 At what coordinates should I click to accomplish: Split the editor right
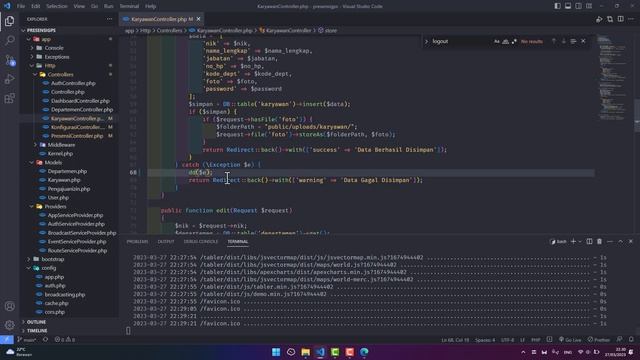point(620,19)
